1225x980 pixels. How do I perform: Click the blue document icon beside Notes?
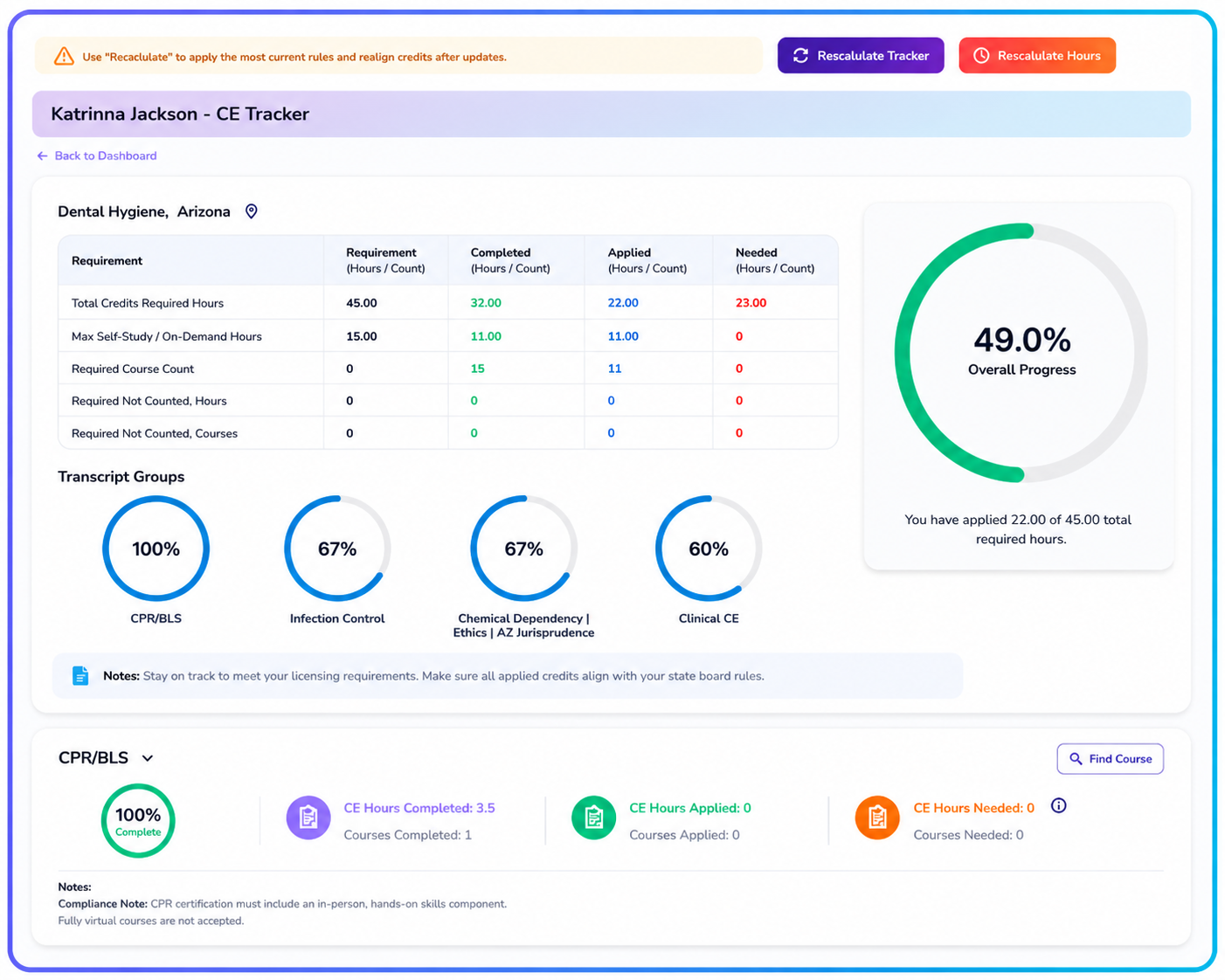click(x=80, y=675)
